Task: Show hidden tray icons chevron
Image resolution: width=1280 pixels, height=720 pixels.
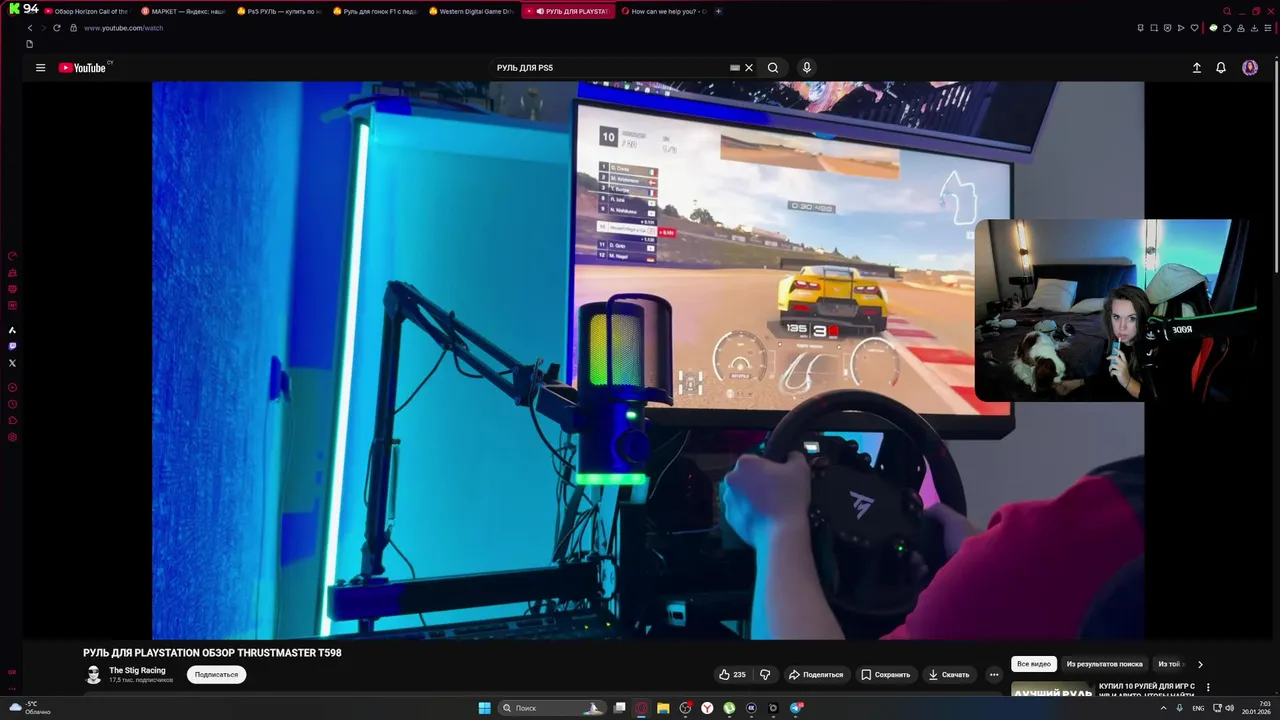Action: tap(1163, 708)
